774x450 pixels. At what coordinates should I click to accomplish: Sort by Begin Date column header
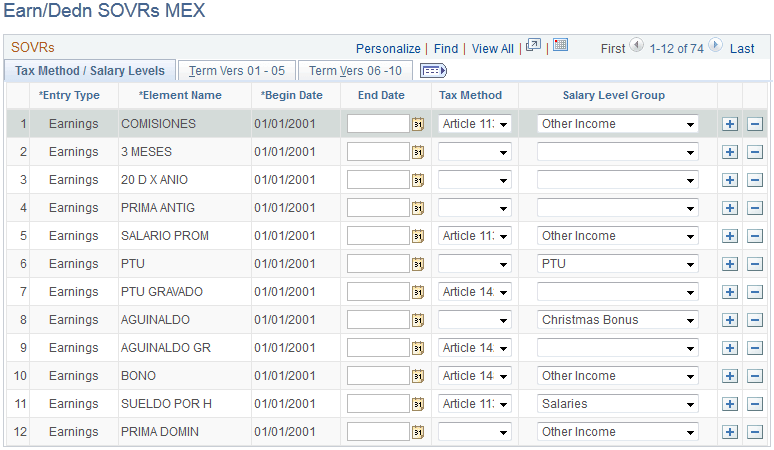292,95
